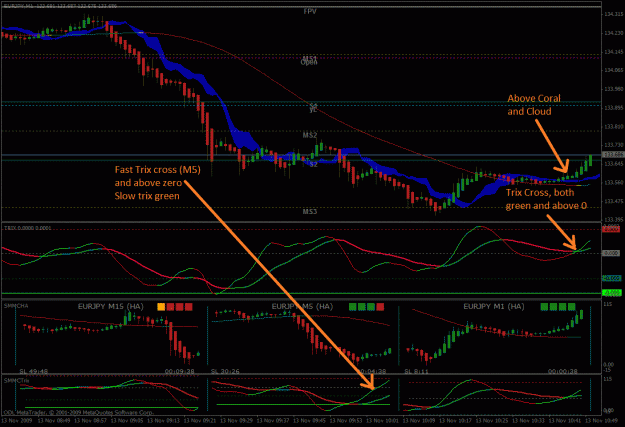Click the SL 30:26 readout
The width and height of the screenshot is (625, 427).
225,371
